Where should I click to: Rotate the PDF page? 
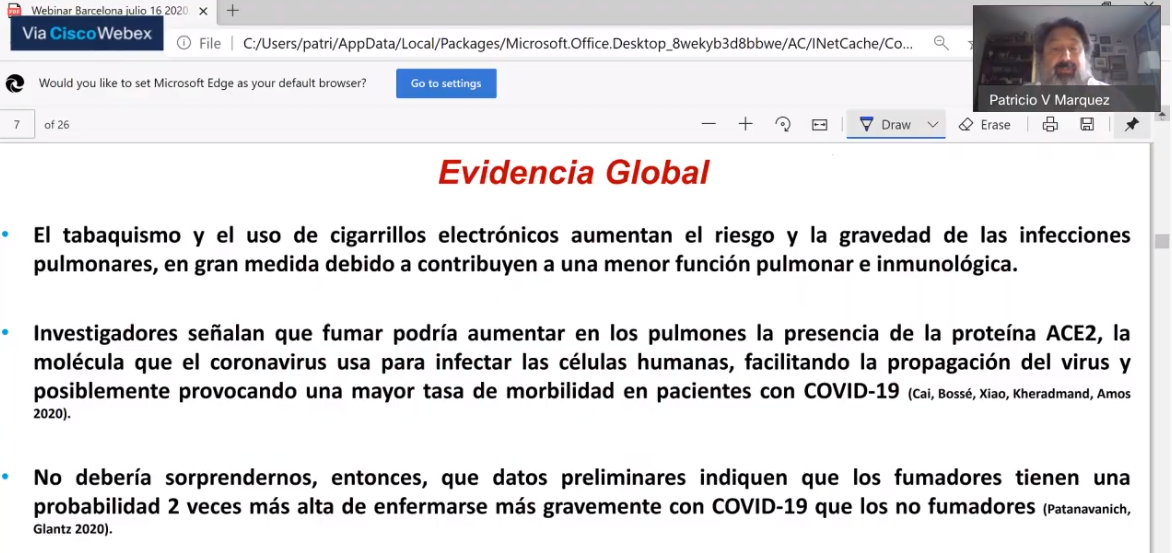783,124
